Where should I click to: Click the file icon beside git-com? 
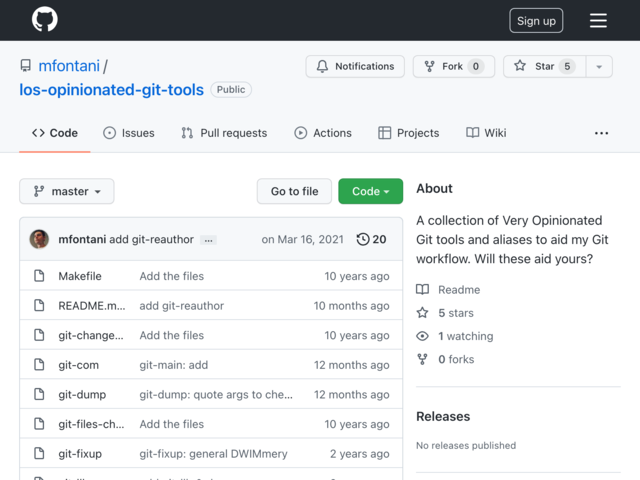tap(39, 364)
